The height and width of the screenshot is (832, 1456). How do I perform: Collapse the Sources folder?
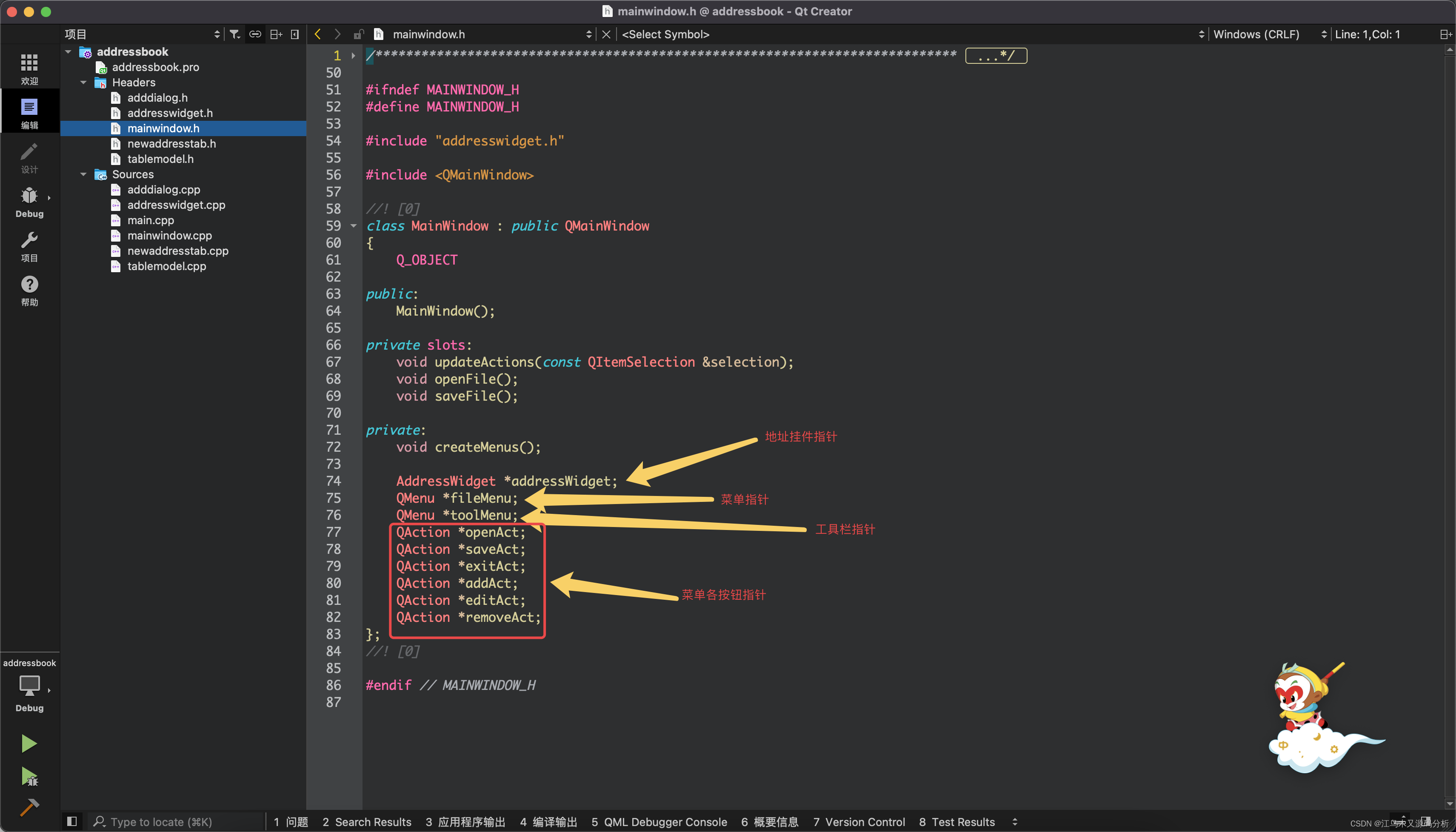pos(83,174)
